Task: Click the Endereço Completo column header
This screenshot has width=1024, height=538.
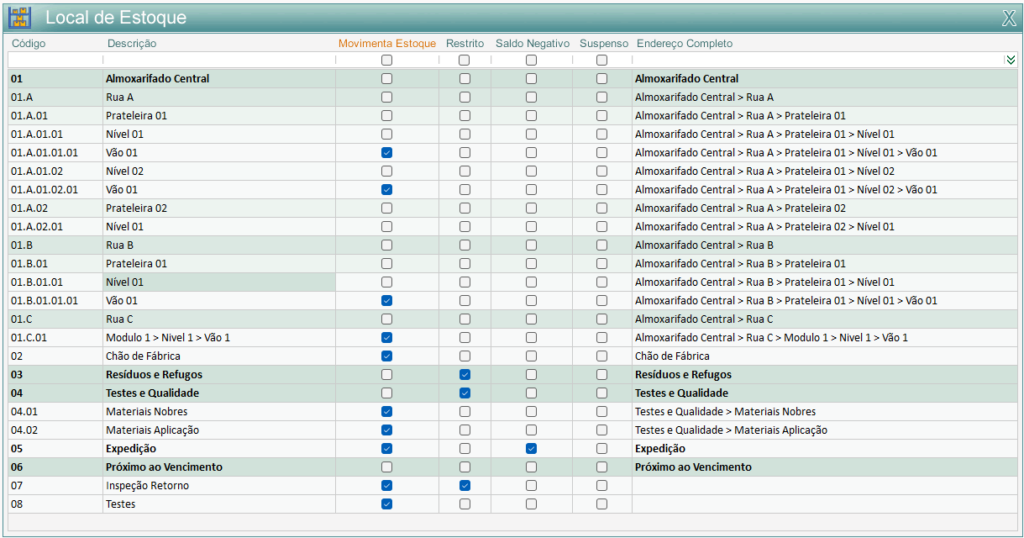Action: click(684, 44)
